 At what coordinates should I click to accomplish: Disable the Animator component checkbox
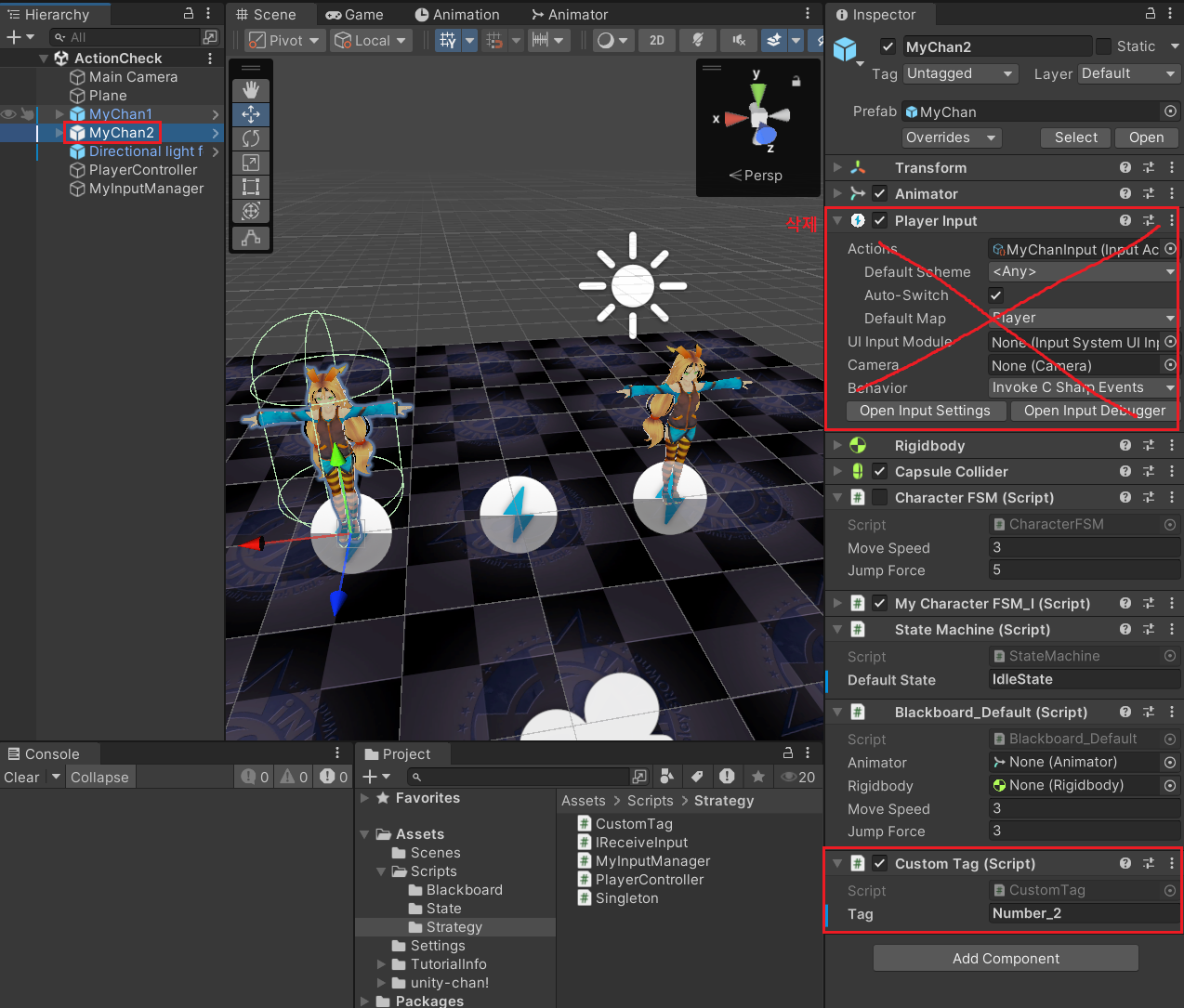tap(879, 193)
